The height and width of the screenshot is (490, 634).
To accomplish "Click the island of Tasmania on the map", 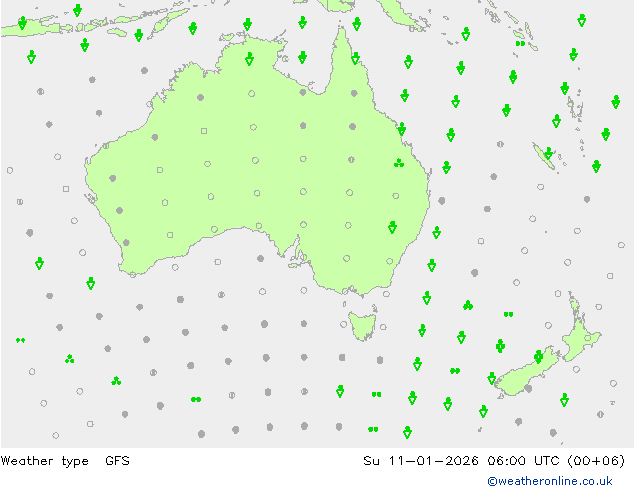I will click(362, 325).
